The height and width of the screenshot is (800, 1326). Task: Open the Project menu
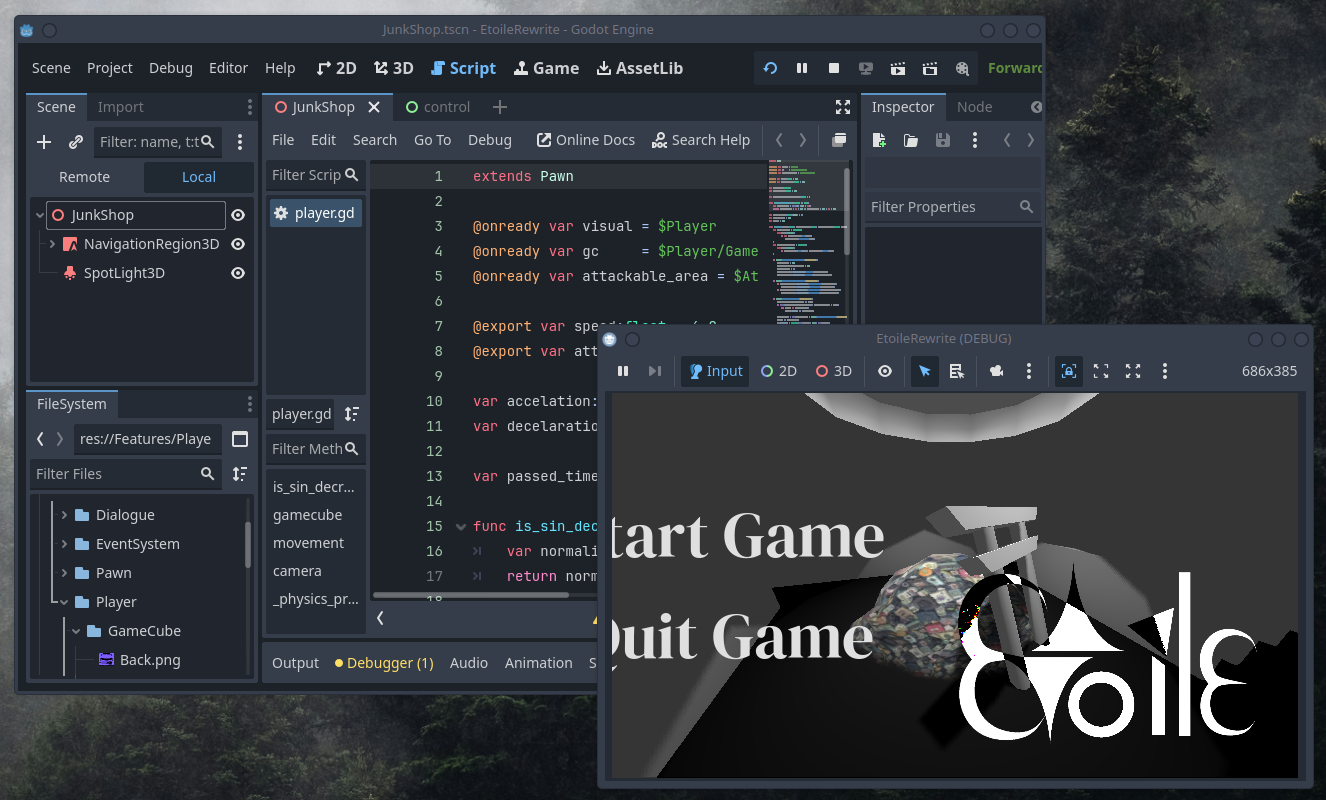(x=110, y=68)
